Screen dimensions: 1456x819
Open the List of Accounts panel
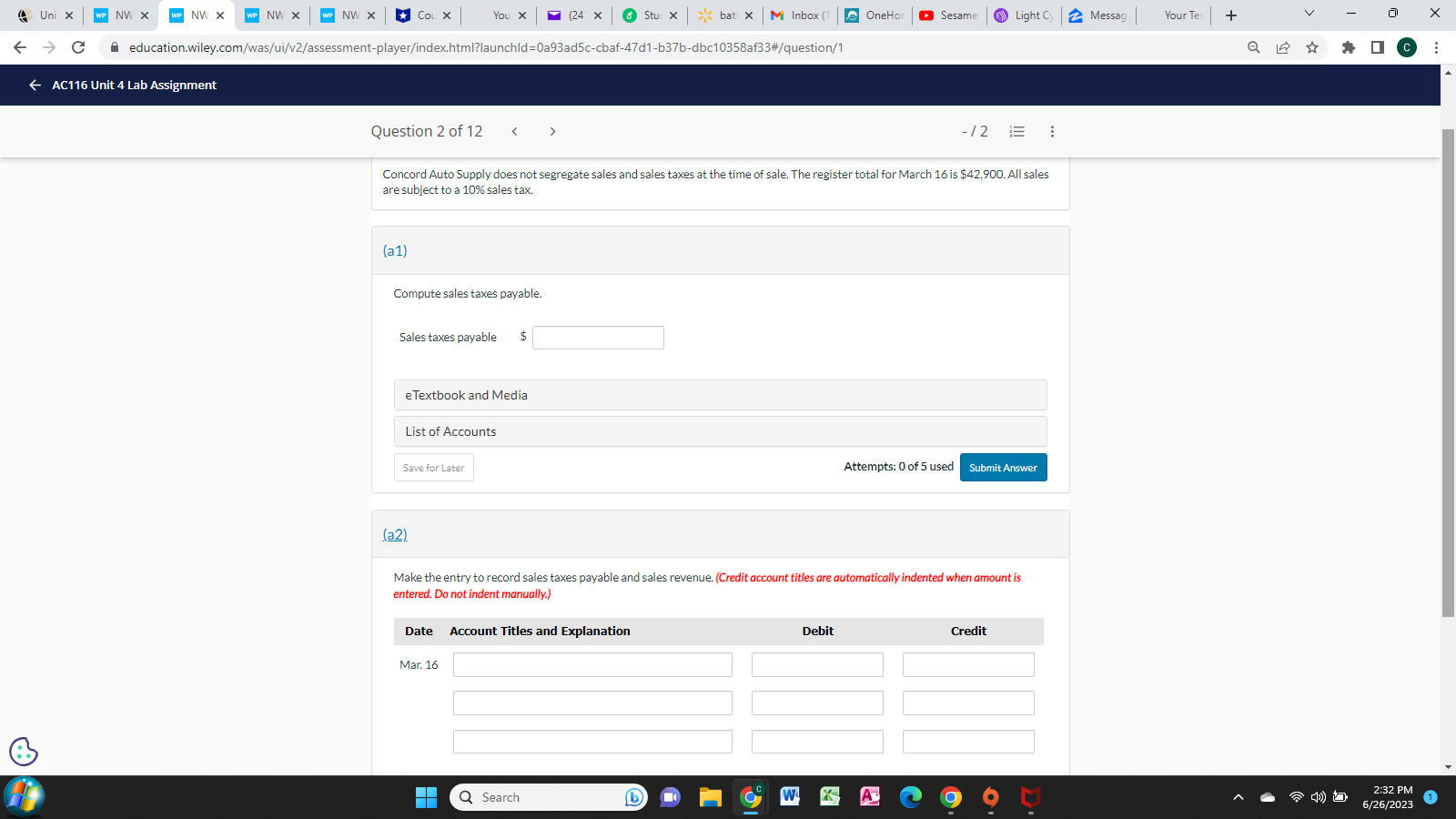[x=450, y=430]
